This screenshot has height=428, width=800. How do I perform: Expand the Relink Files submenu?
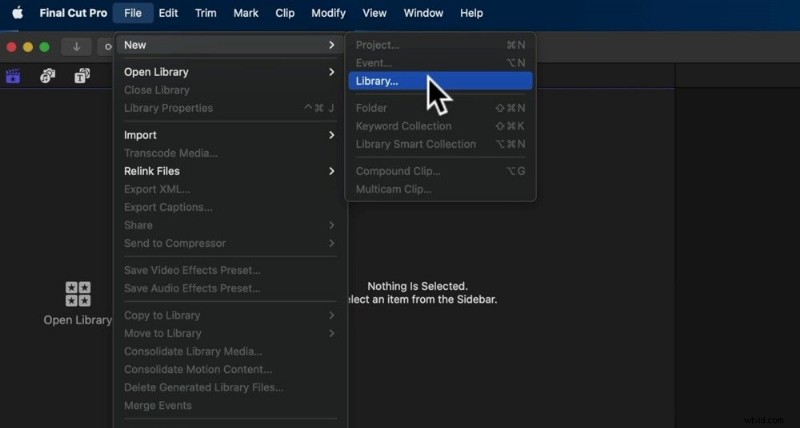332,171
